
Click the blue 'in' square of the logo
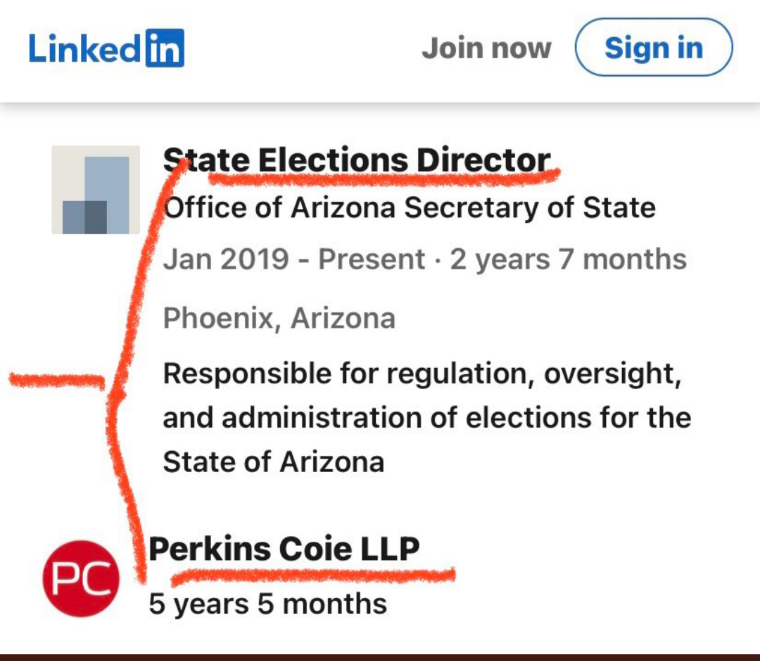tap(165, 48)
